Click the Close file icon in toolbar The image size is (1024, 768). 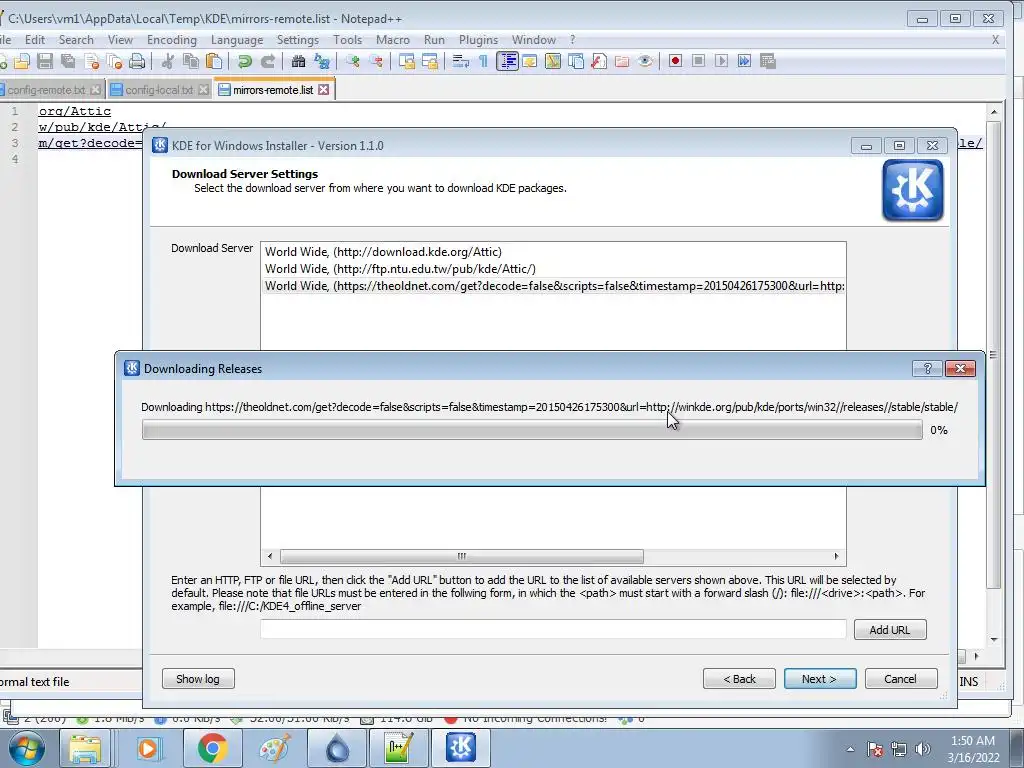[91, 61]
